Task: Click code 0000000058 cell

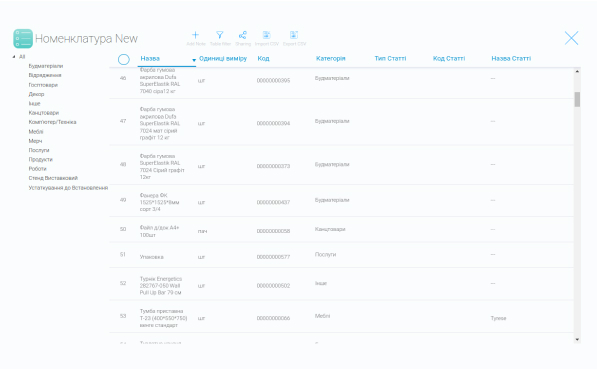Action: 273,231
